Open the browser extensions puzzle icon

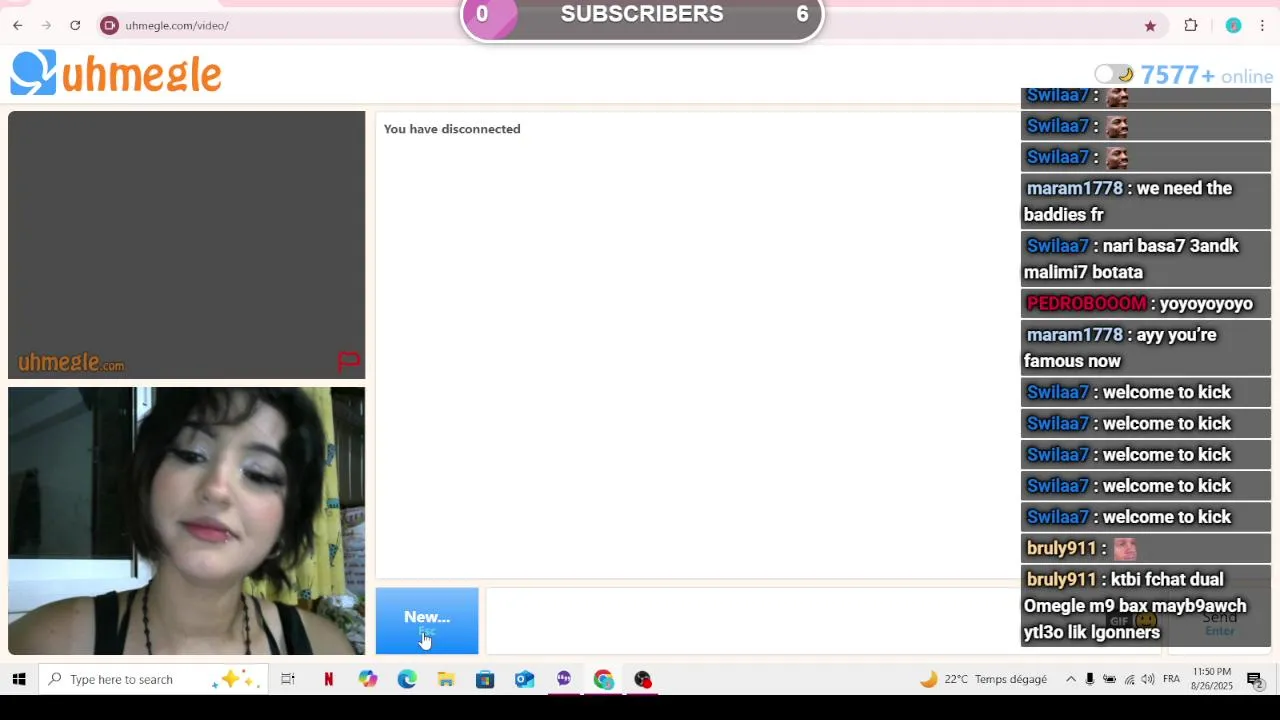(1191, 26)
